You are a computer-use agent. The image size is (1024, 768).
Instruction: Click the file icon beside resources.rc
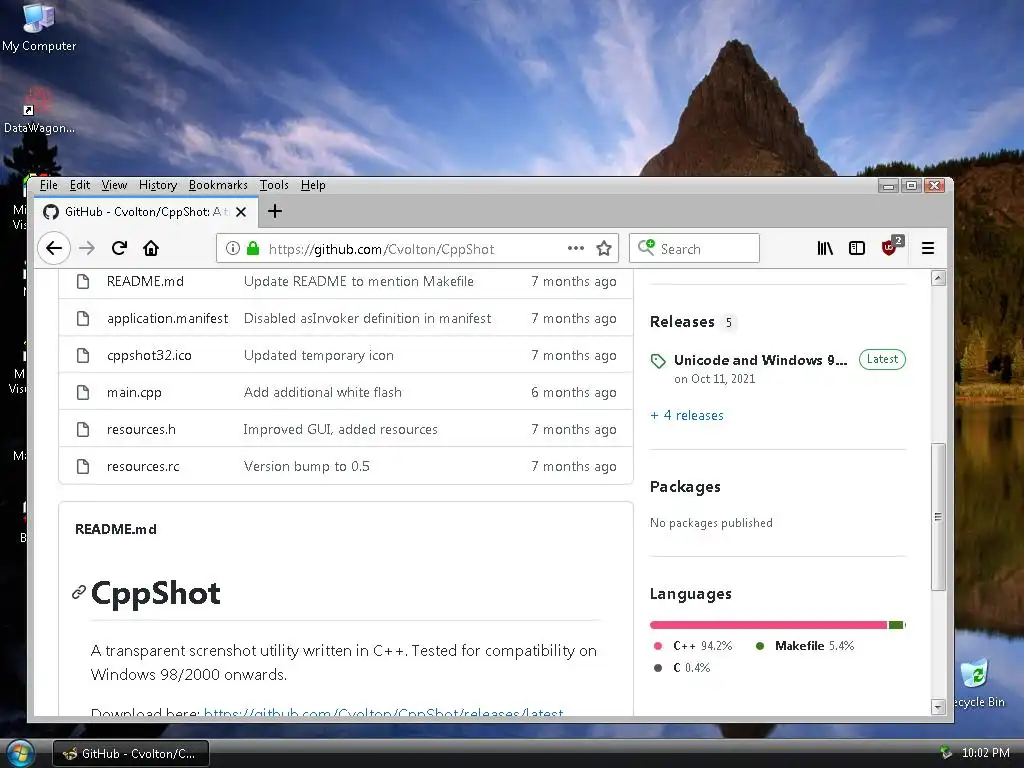click(x=83, y=466)
